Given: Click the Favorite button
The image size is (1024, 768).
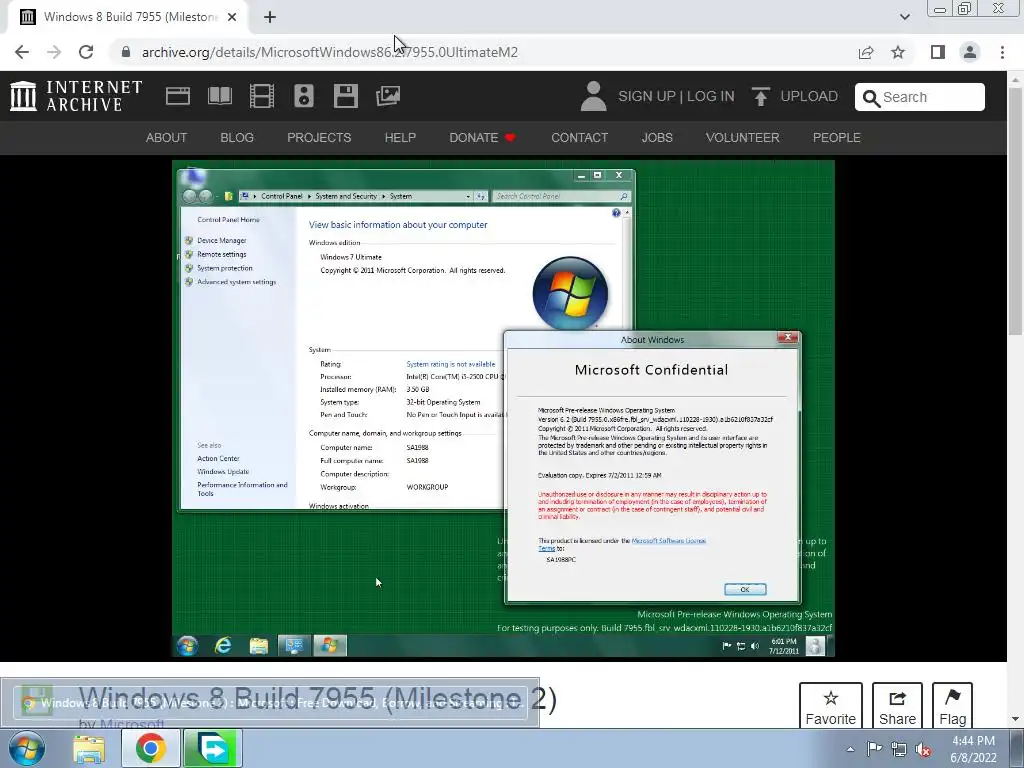Looking at the screenshot, I should pyautogui.click(x=830, y=707).
